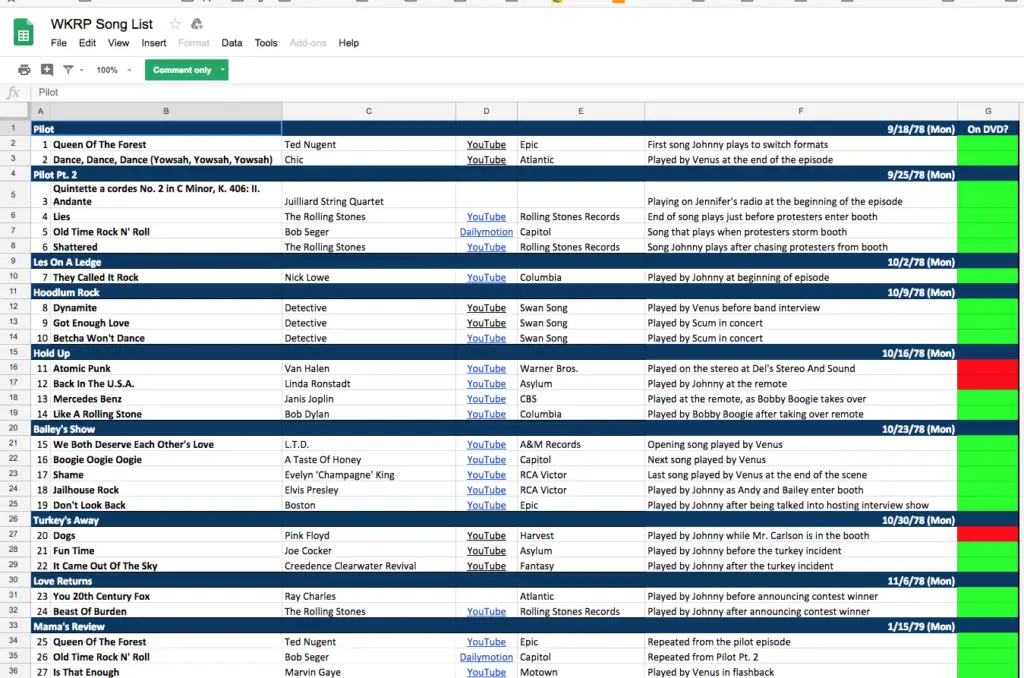Open the Tools menu
The width and height of the screenshot is (1024, 678).
266,43
